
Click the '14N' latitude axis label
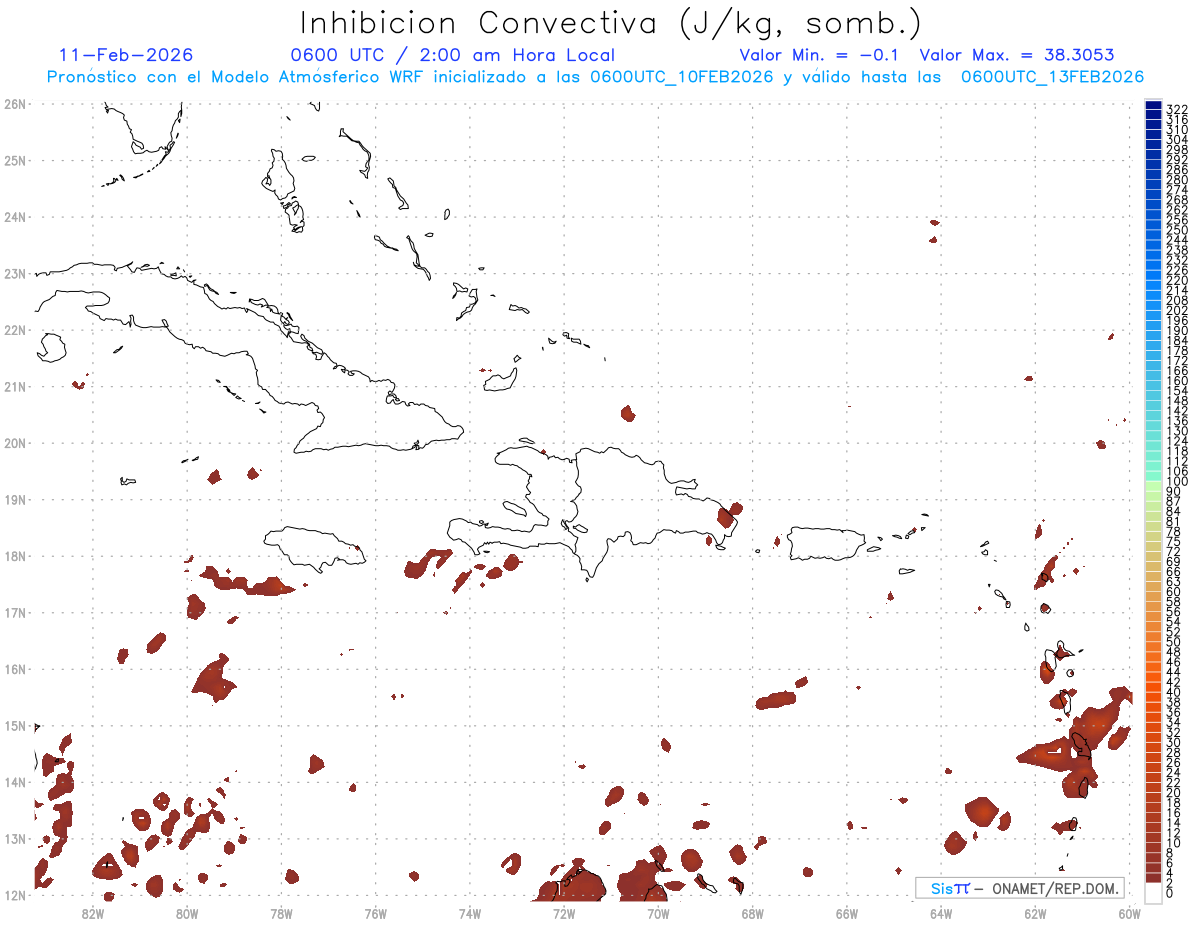click(15, 782)
